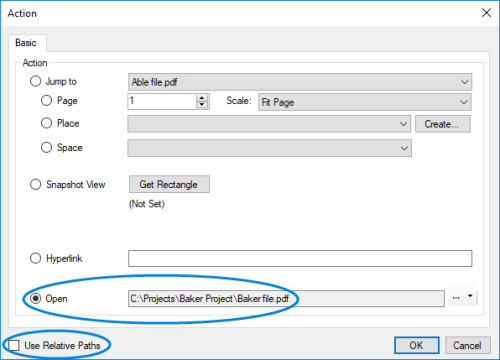Confirm with the OK button
This screenshot has width=500, height=360.
[417, 345]
